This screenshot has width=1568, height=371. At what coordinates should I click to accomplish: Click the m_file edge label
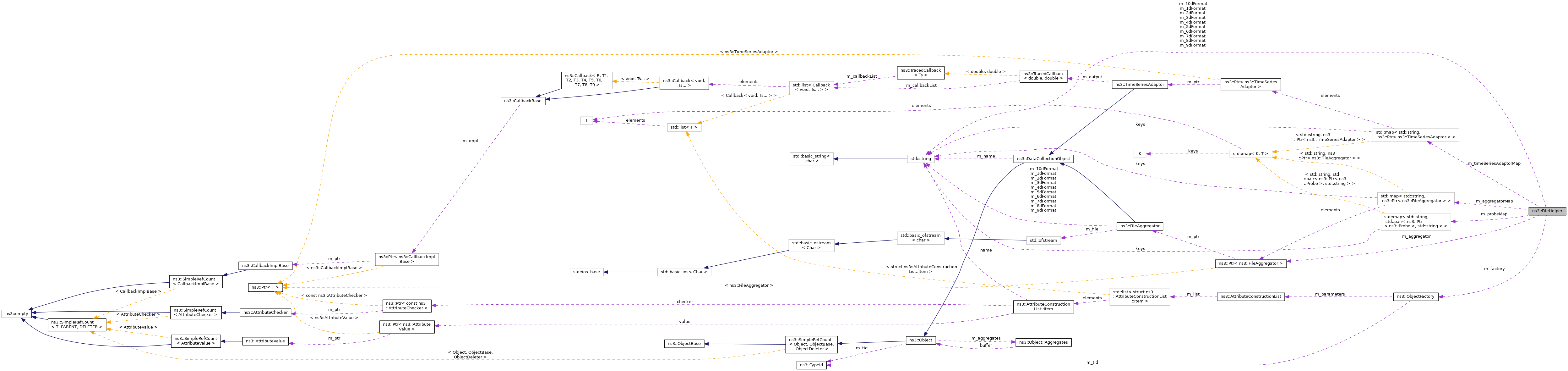[x=1092, y=230]
